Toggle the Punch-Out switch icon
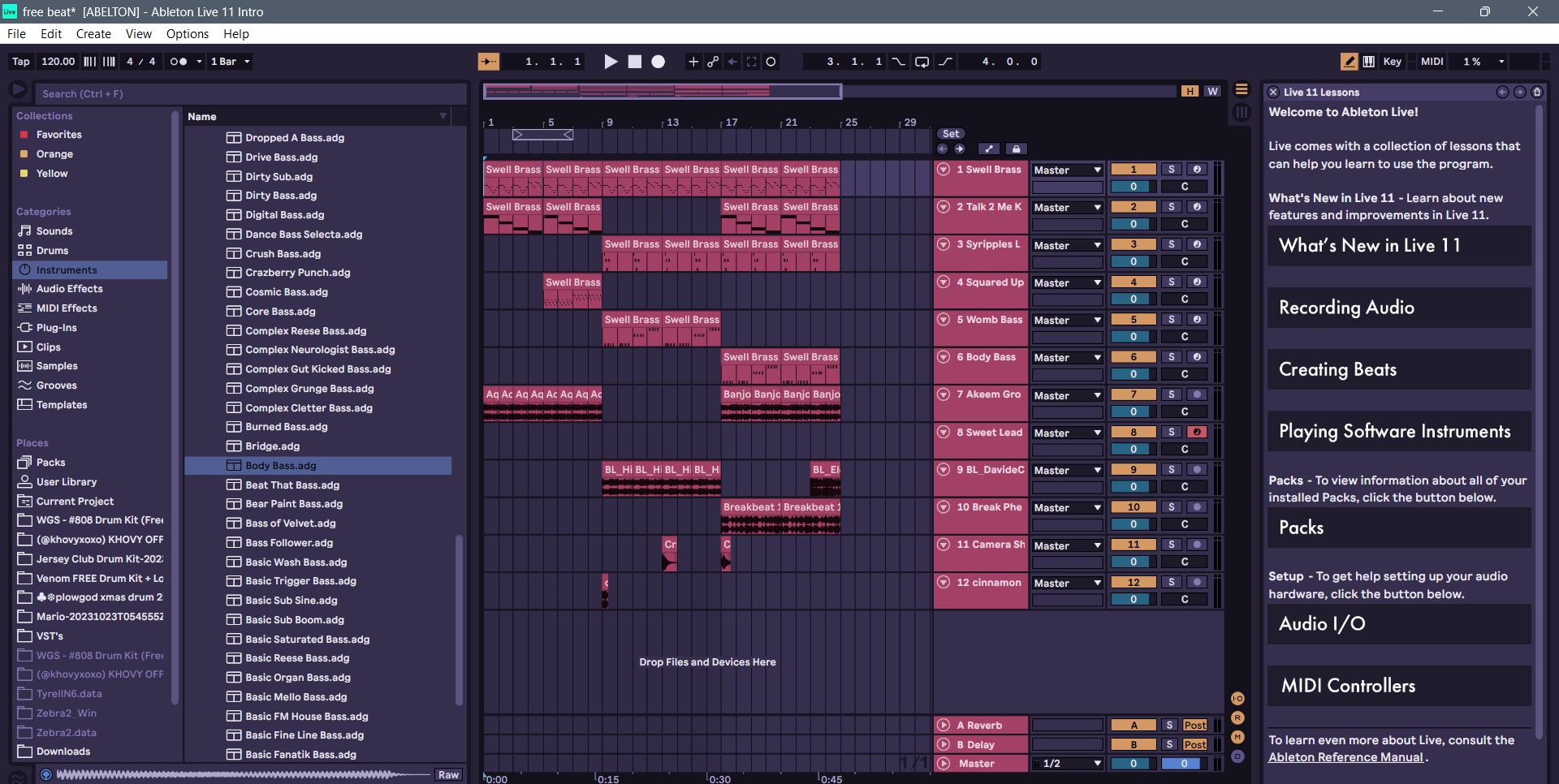This screenshot has height=784, width=1559. (x=946, y=62)
